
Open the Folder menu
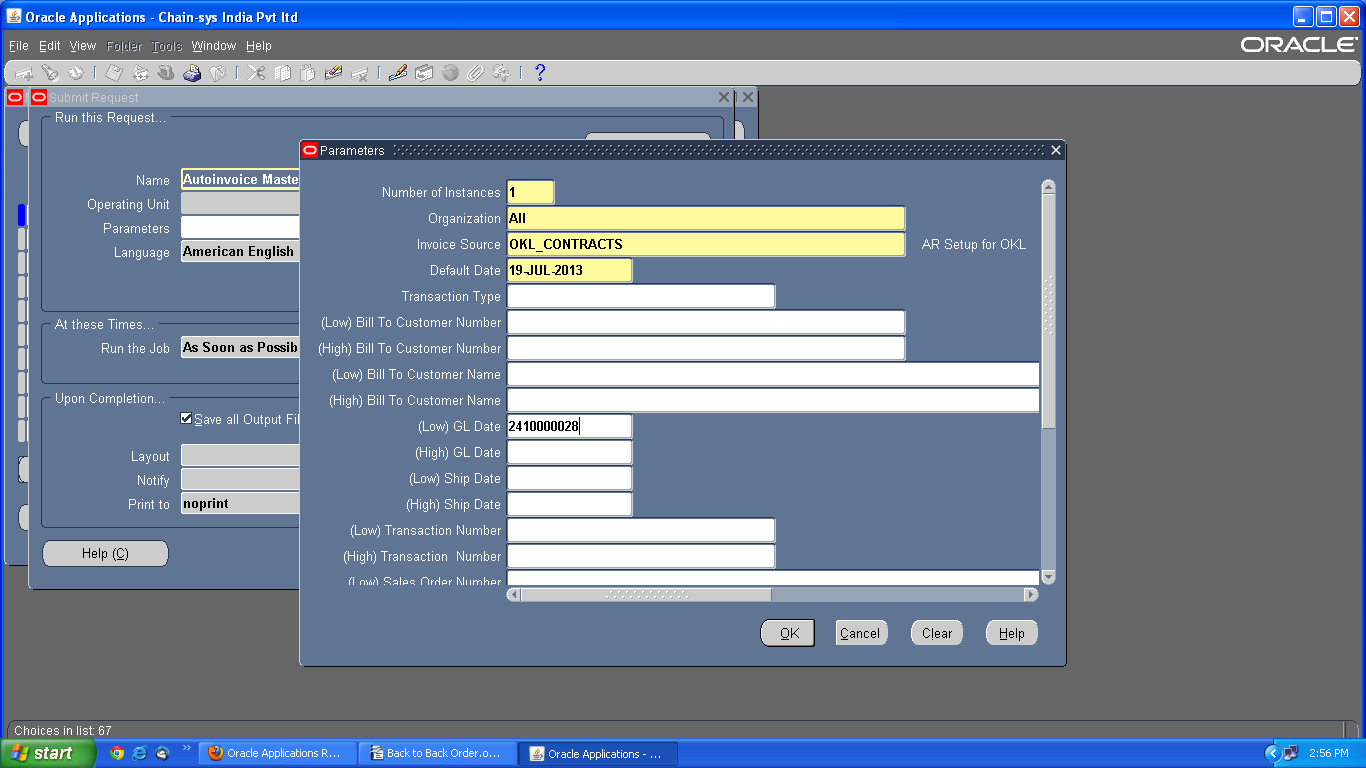[x=125, y=46]
